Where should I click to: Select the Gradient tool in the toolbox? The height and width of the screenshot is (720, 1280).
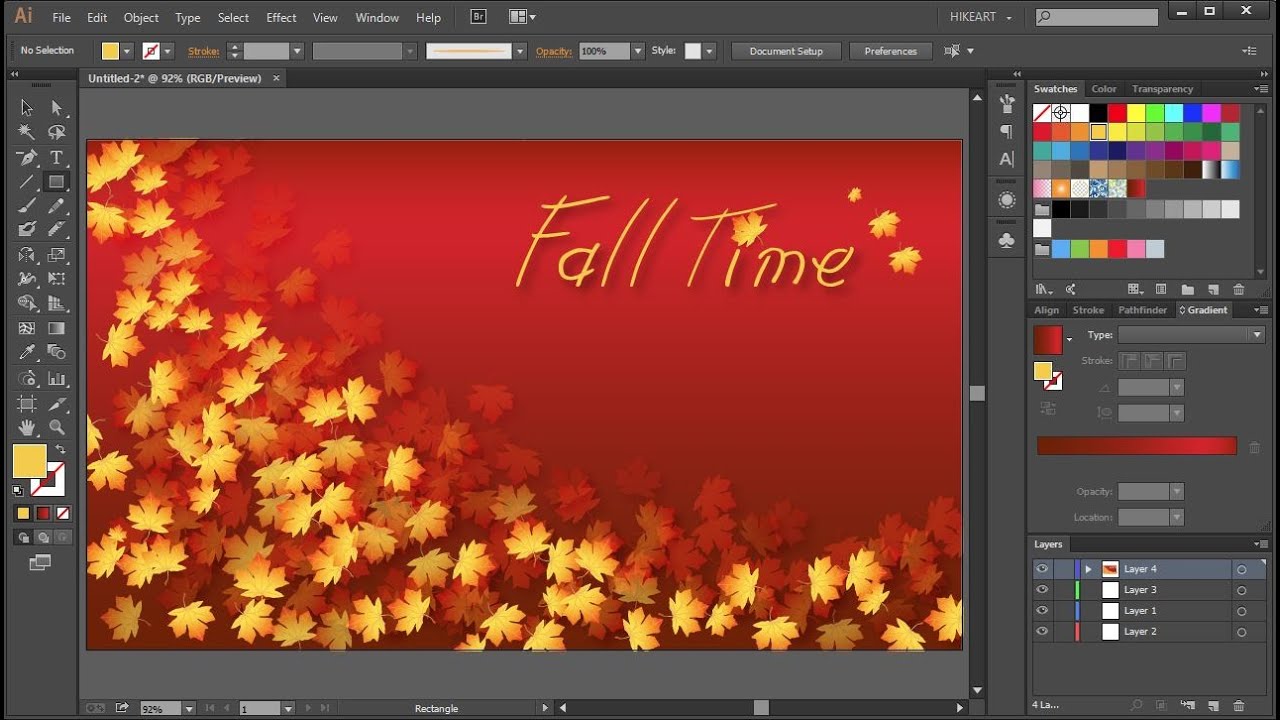(57, 328)
